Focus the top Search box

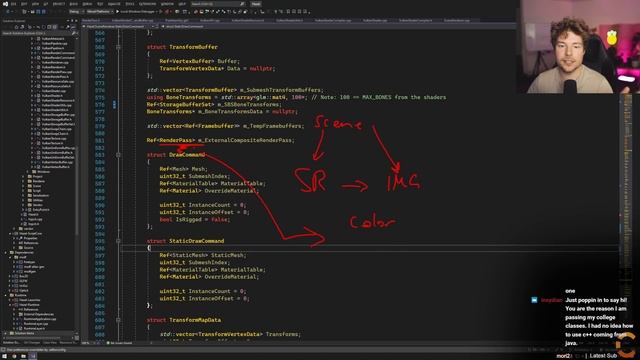point(218,4)
